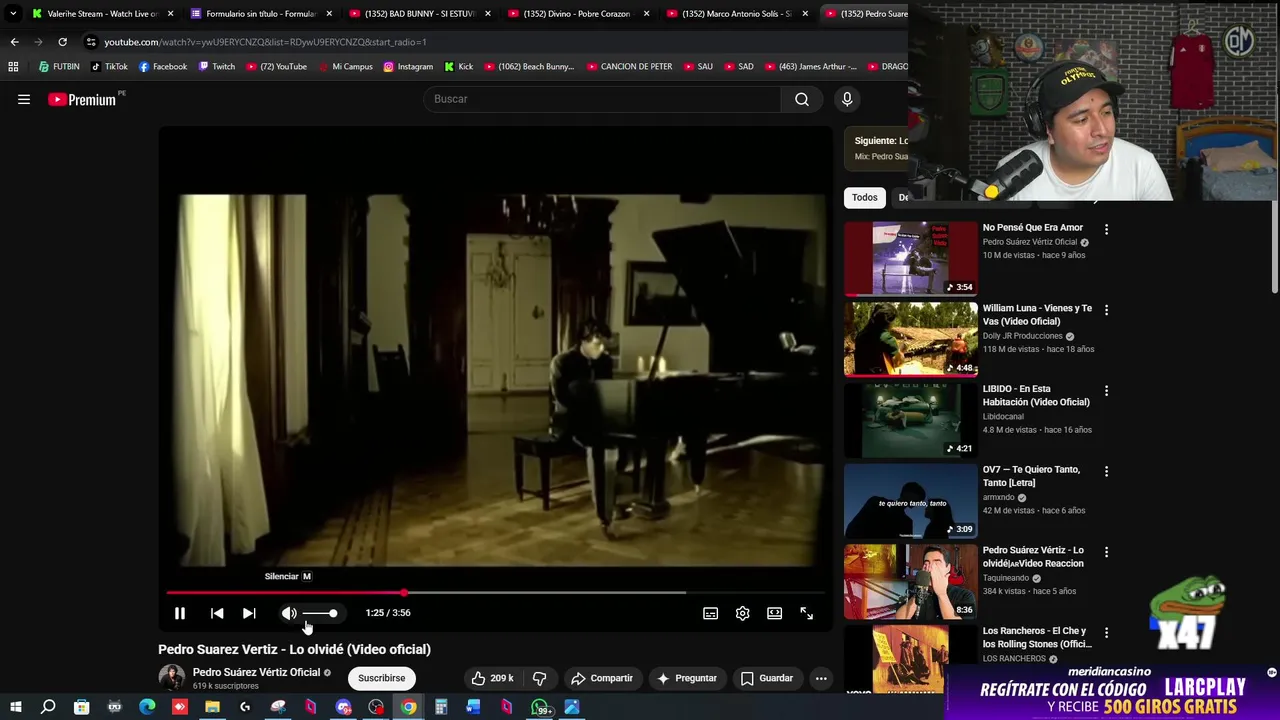Open the Los Rancheros - El Che video title

[1037, 637]
